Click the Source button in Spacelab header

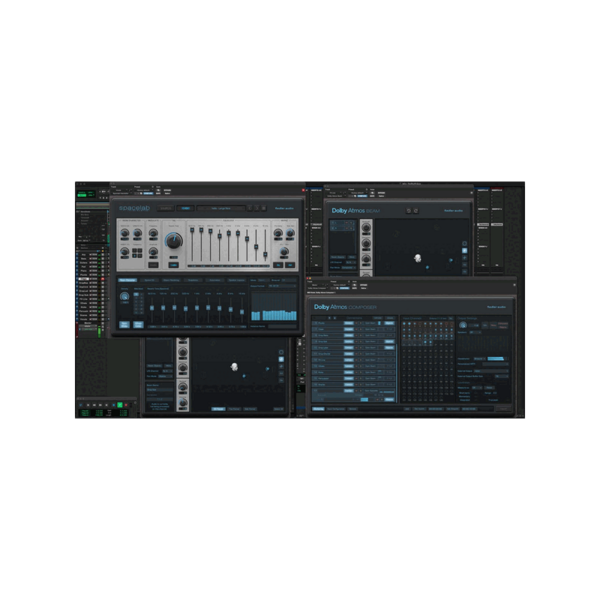click(x=166, y=208)
